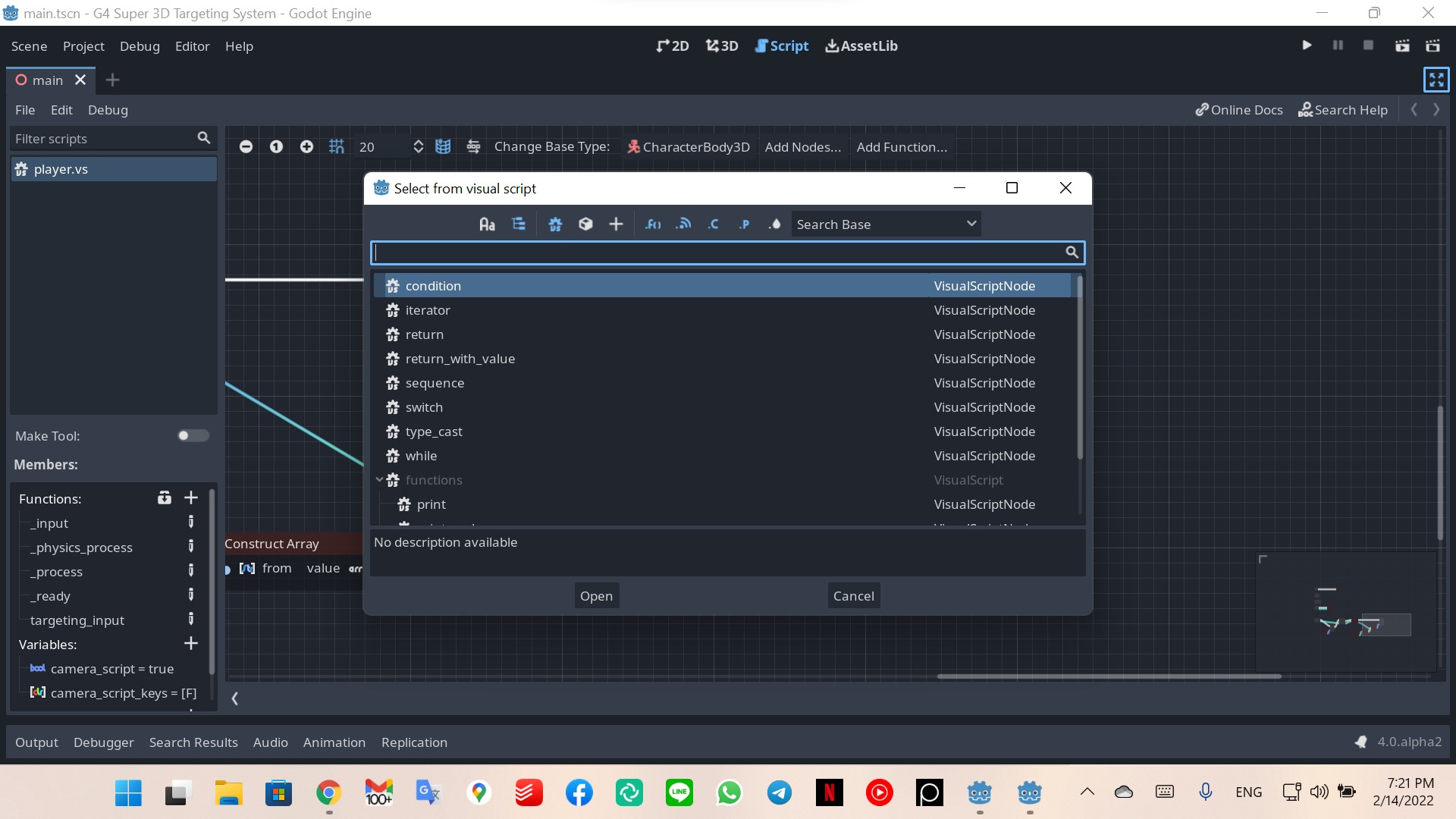This screenshot has width=1456, height=819.
Task: Toggle override function for _ready
Action: (x=191, y=596)
